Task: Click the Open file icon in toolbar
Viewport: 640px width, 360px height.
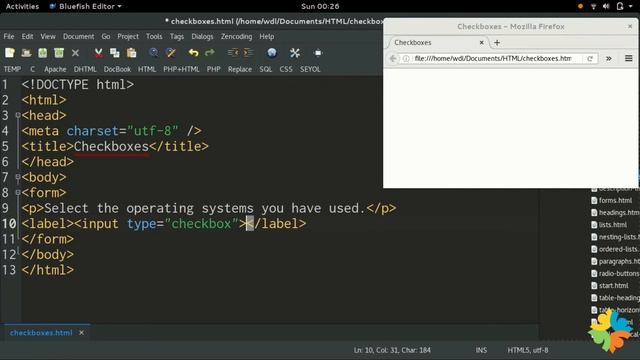Action: click(26, 53)
